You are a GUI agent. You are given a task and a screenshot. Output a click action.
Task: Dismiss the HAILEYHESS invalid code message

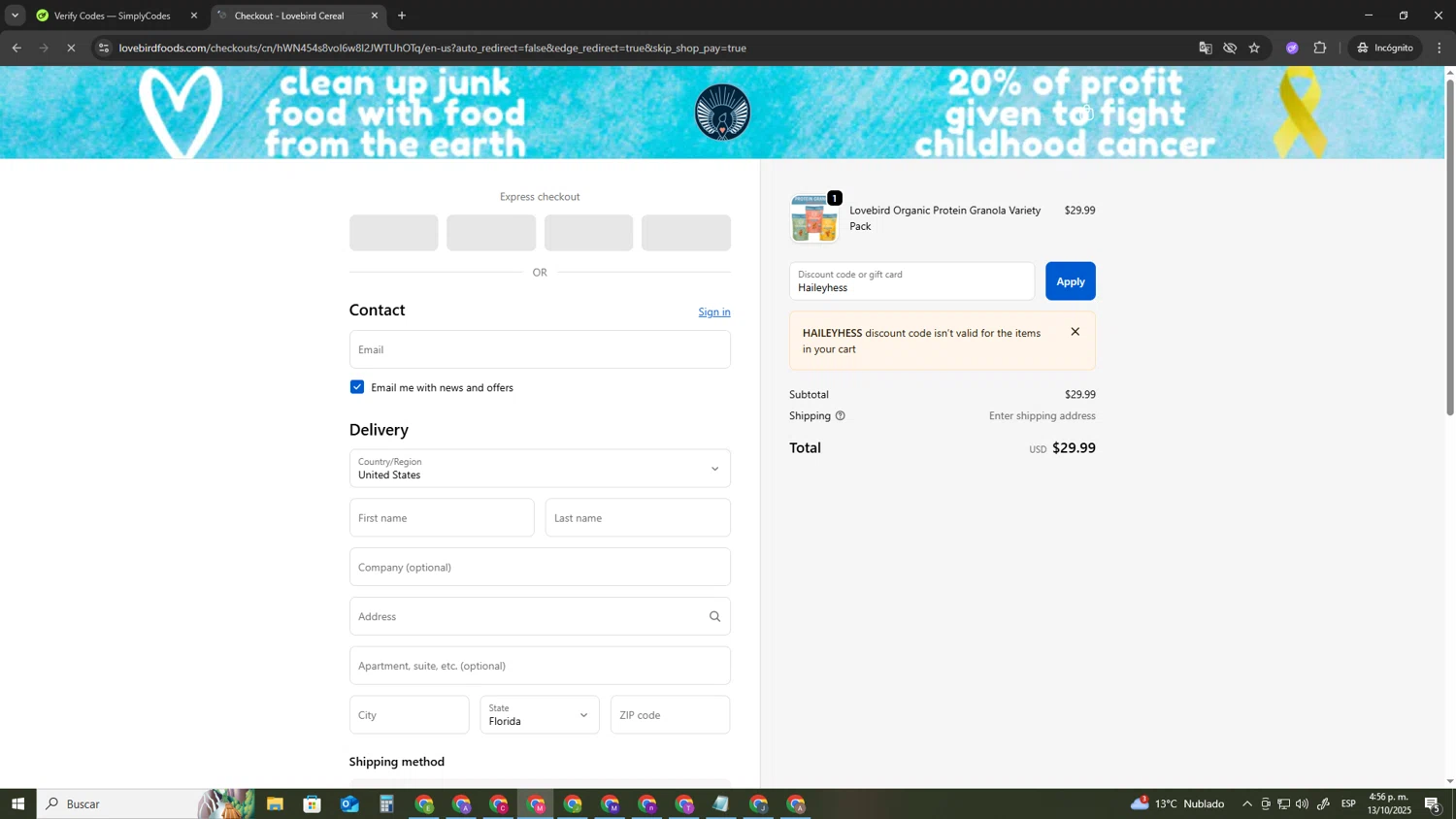coord(1075,332)
